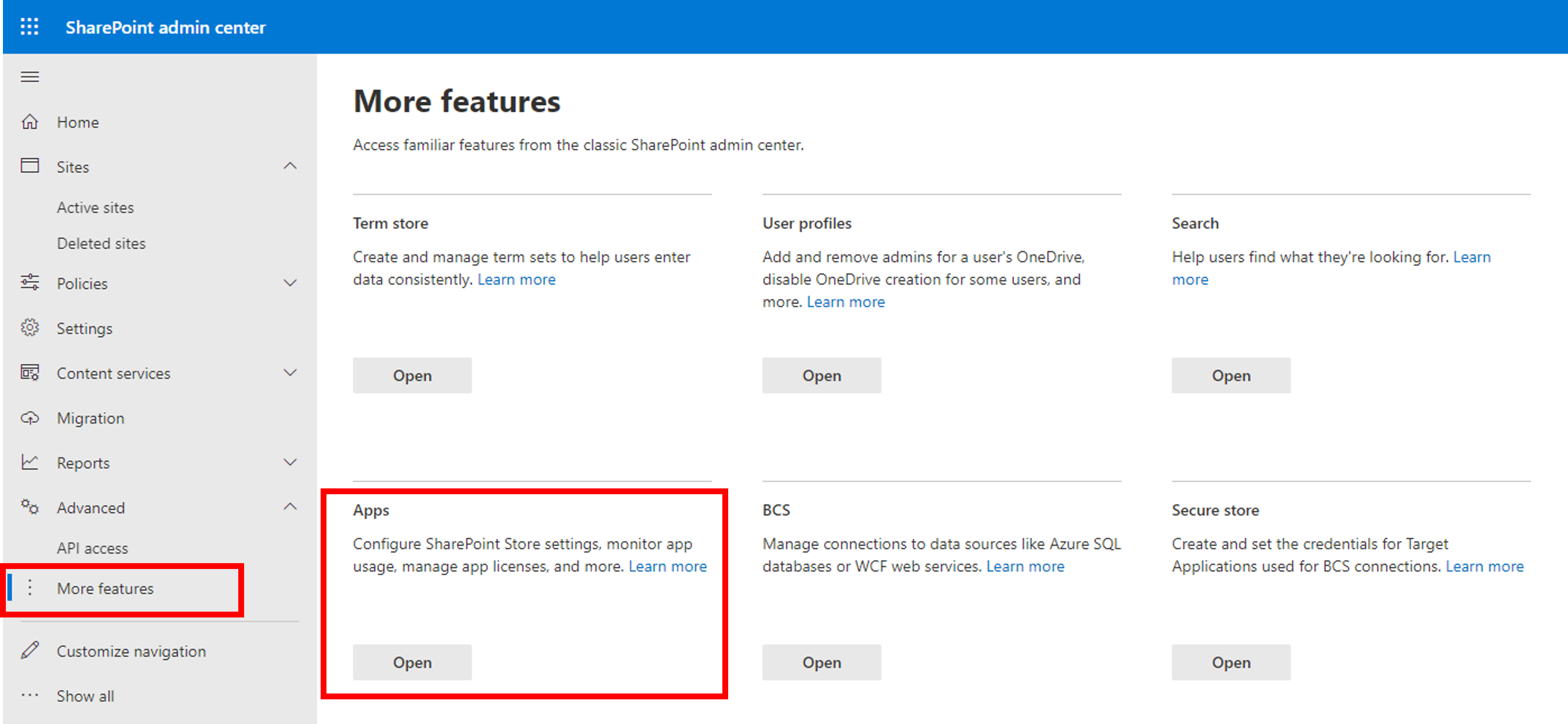Select Policies label in navigation
The image size is (1568, 724).
click(82, 284)
